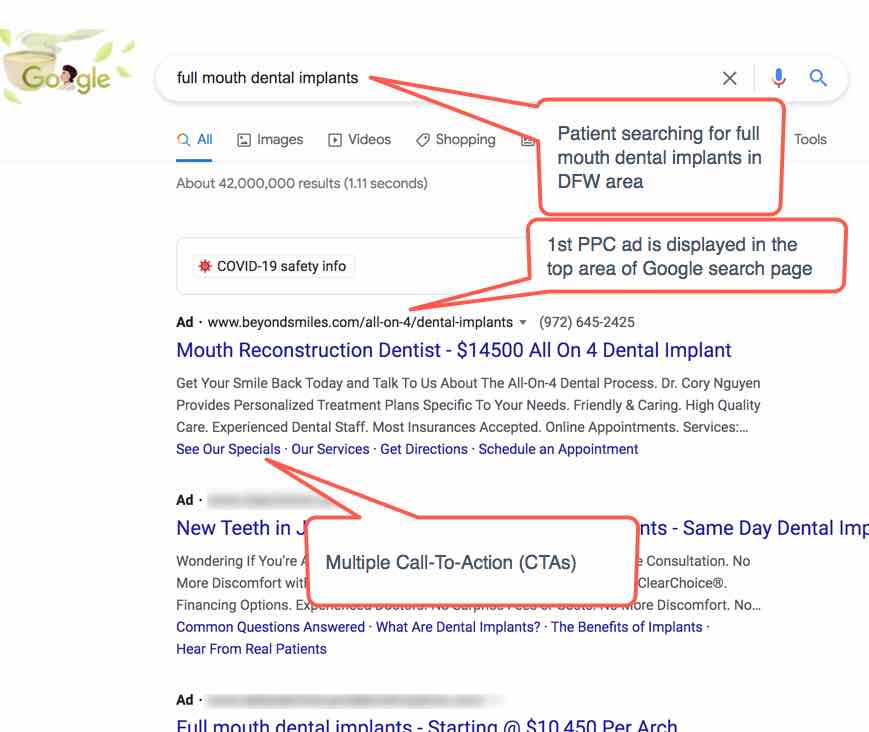This screenshot has height=732, width=869.
Task: Switch to the Videos tab
Action: click(359, 140)
